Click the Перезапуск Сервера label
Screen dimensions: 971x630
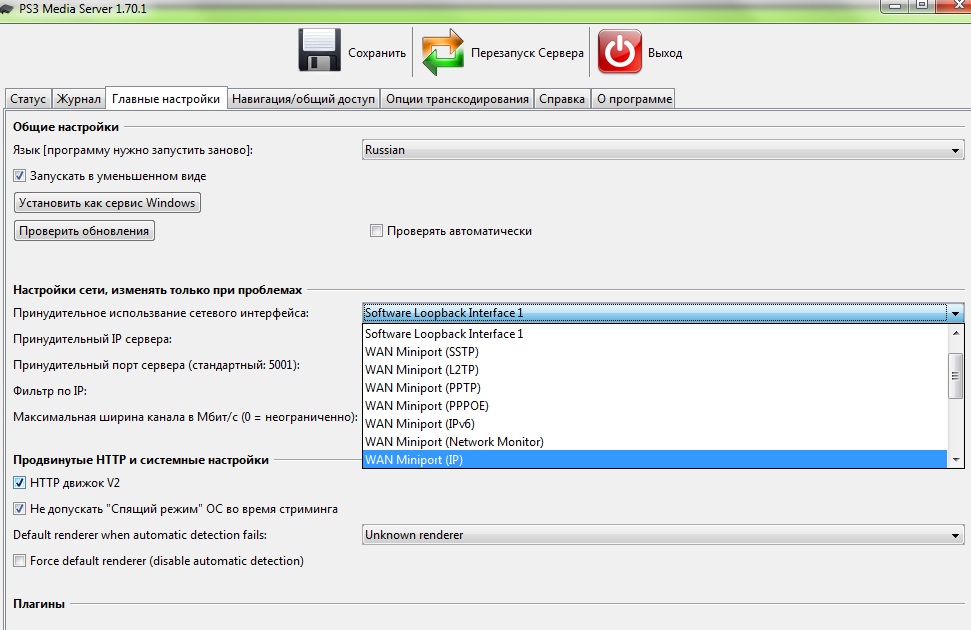(x=527, y=53)
